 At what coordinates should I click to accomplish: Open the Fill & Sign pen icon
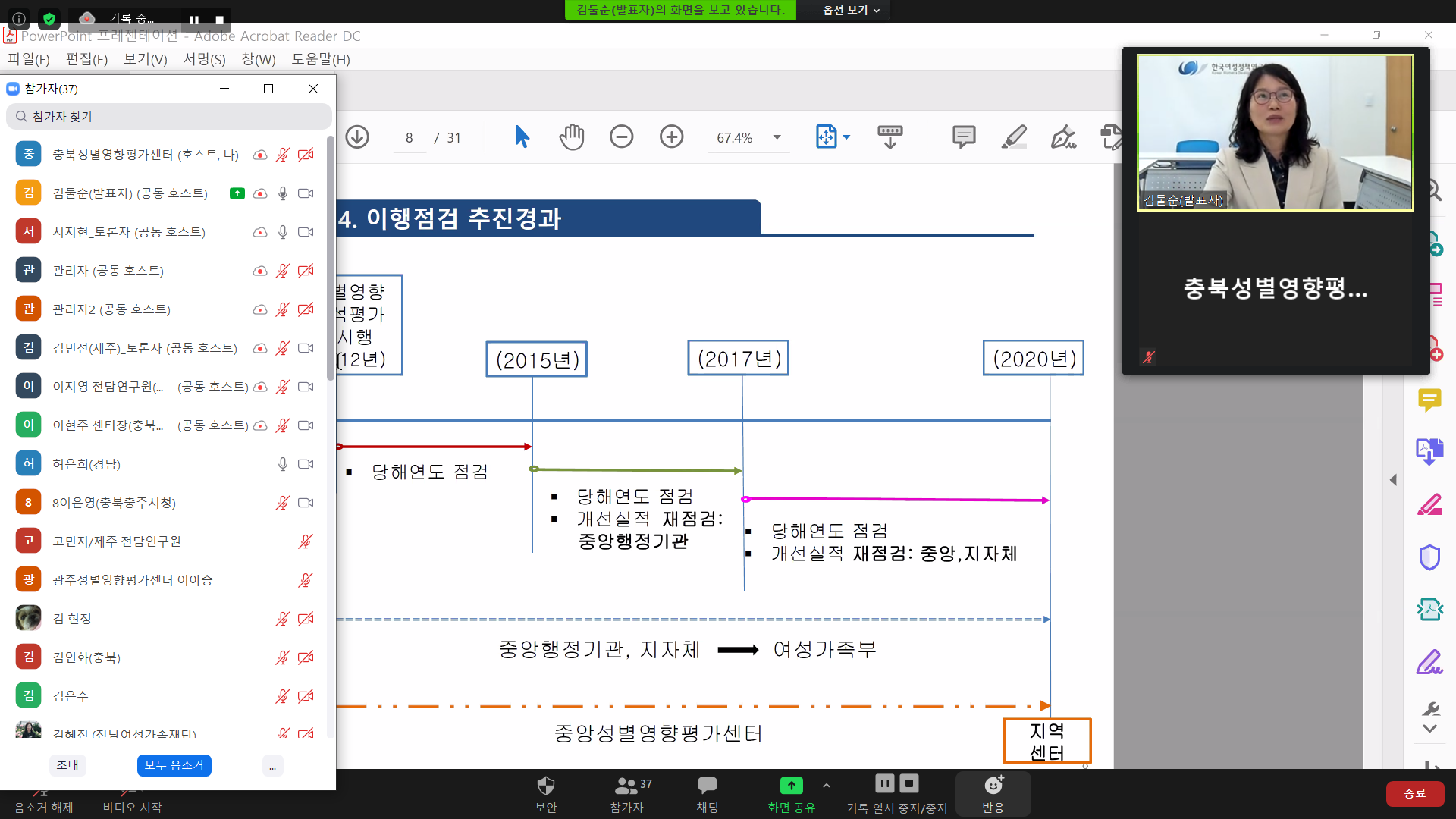(1063, 137)
